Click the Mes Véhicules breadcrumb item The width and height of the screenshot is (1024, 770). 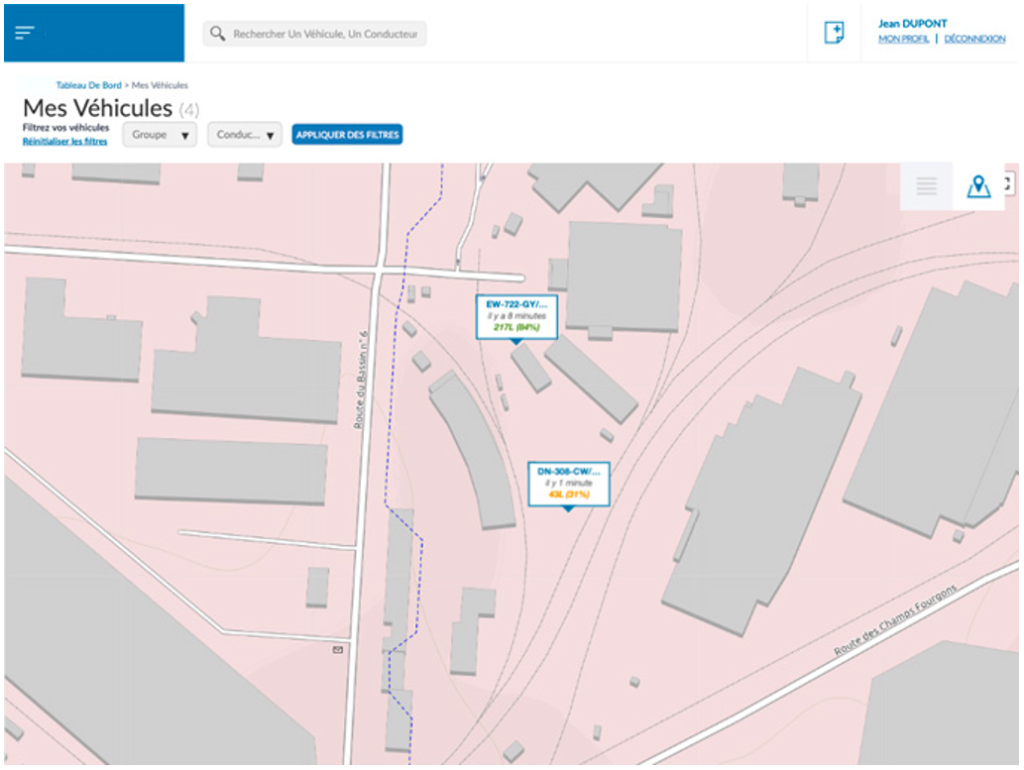point(160,86)
